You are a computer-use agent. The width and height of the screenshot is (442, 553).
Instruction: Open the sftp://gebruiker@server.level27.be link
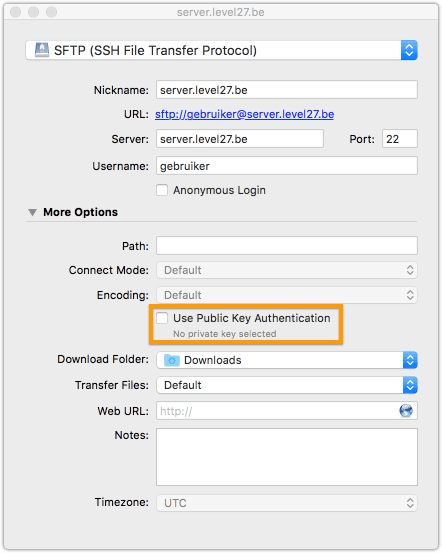(x=244, y=114)
